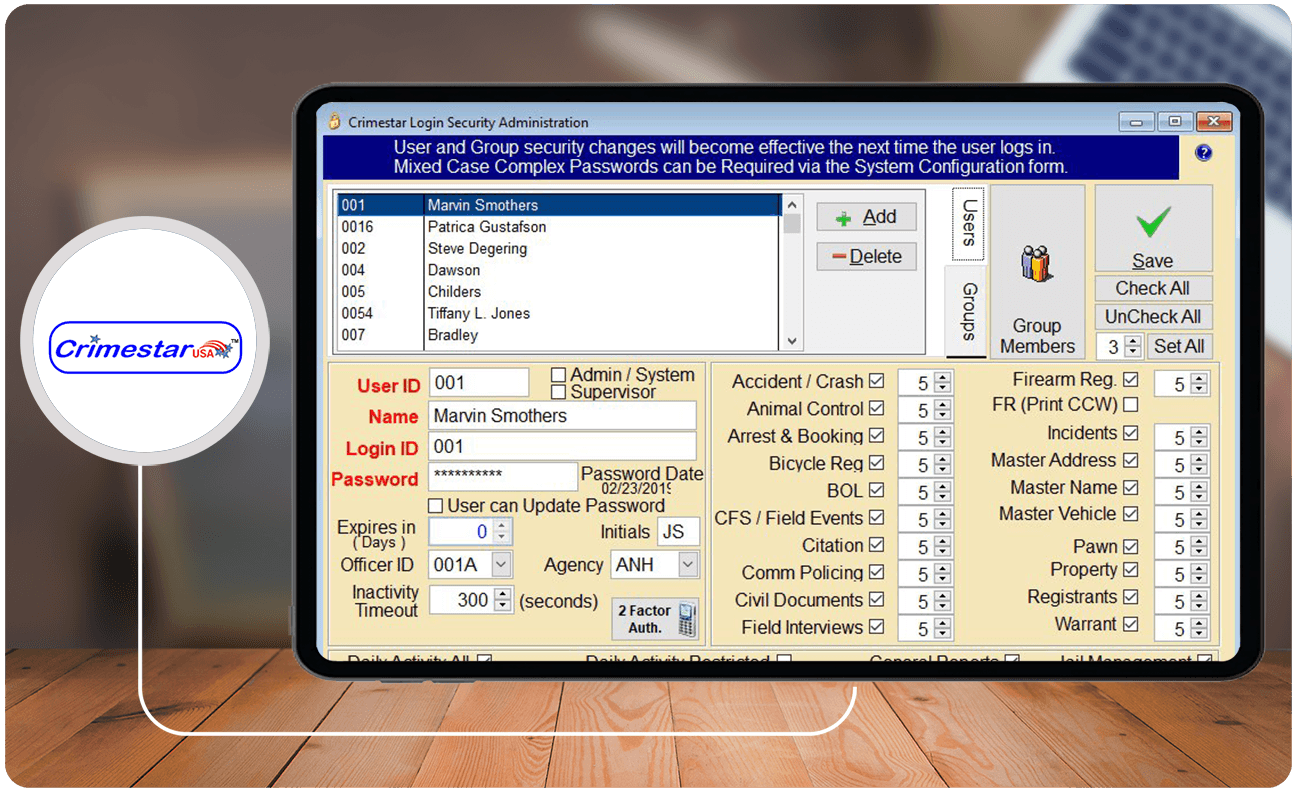Screen dimensions: 1296x792
Task: Select the Marvin Smothers row
Action: coord(558,205)
